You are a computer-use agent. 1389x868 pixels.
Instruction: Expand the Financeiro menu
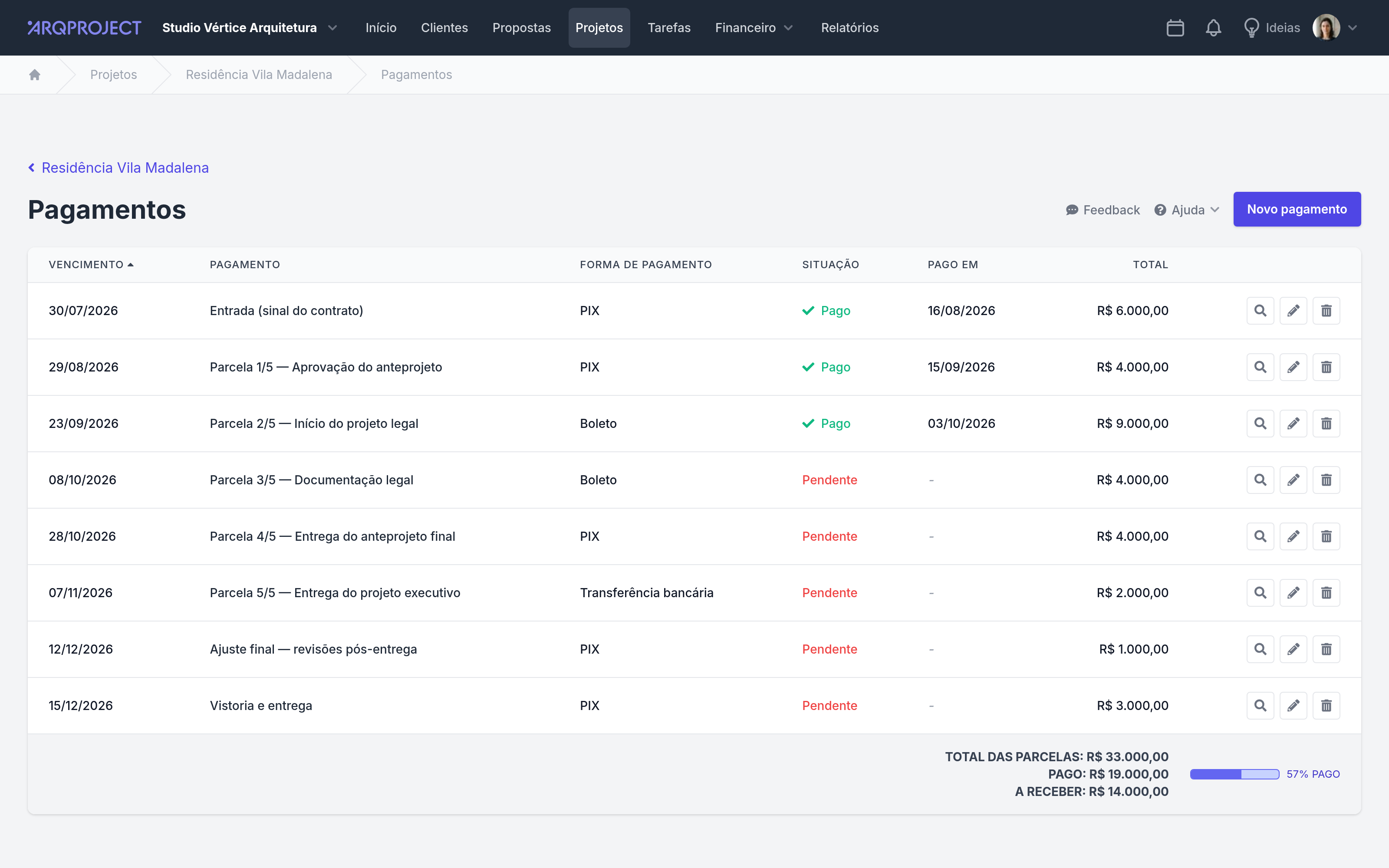pos(754,27)
